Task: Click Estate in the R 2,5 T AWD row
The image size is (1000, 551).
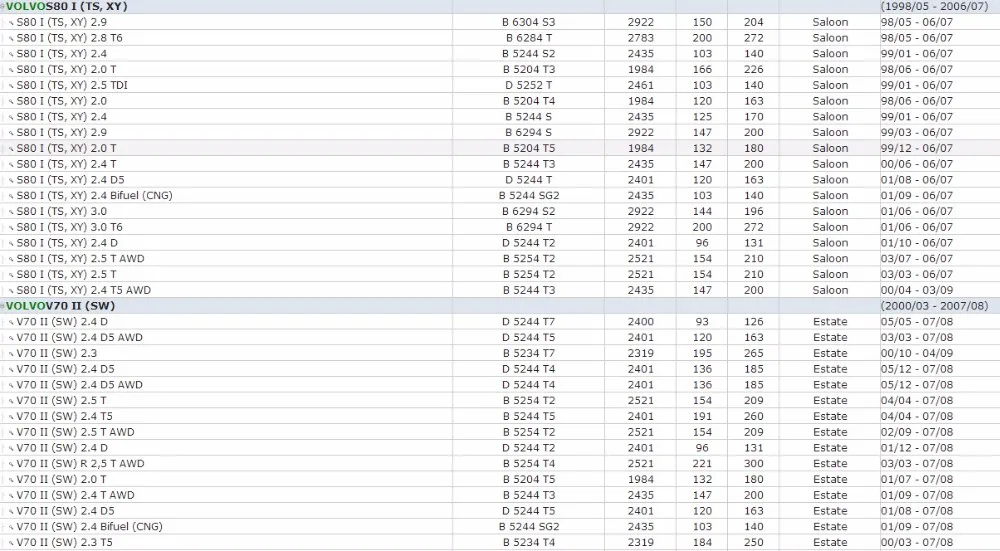Action: click(x=830, y=464)
